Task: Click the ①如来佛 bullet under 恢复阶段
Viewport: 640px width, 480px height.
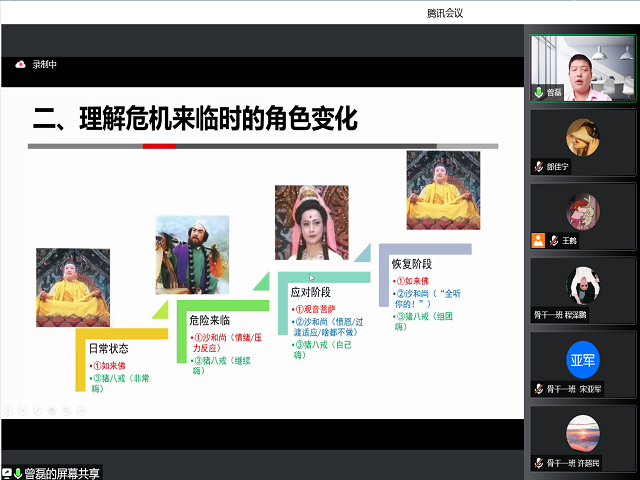Action: [x=411, y=281]
